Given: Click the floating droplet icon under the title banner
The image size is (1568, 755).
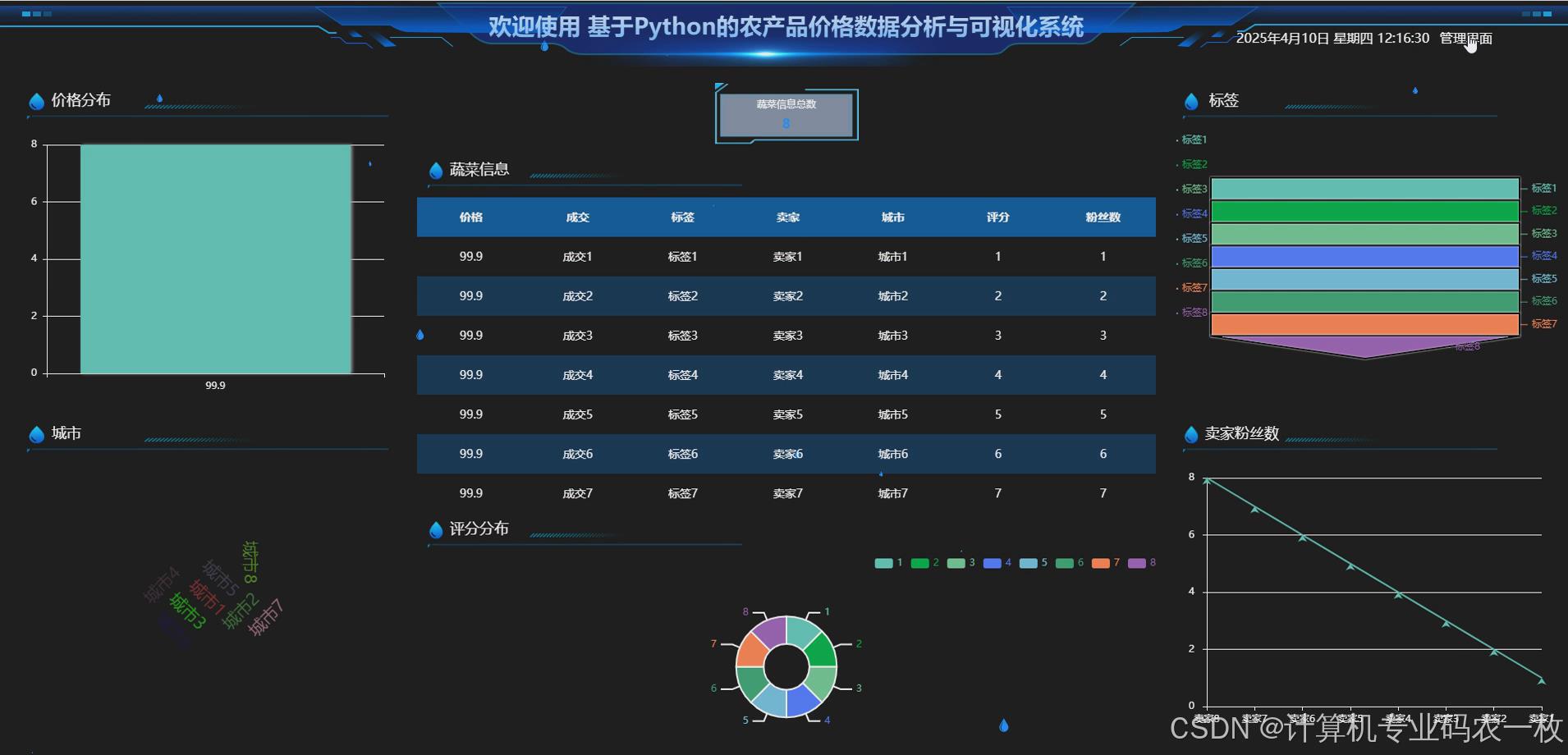Looking at the screenshot, I should (543, 47).
